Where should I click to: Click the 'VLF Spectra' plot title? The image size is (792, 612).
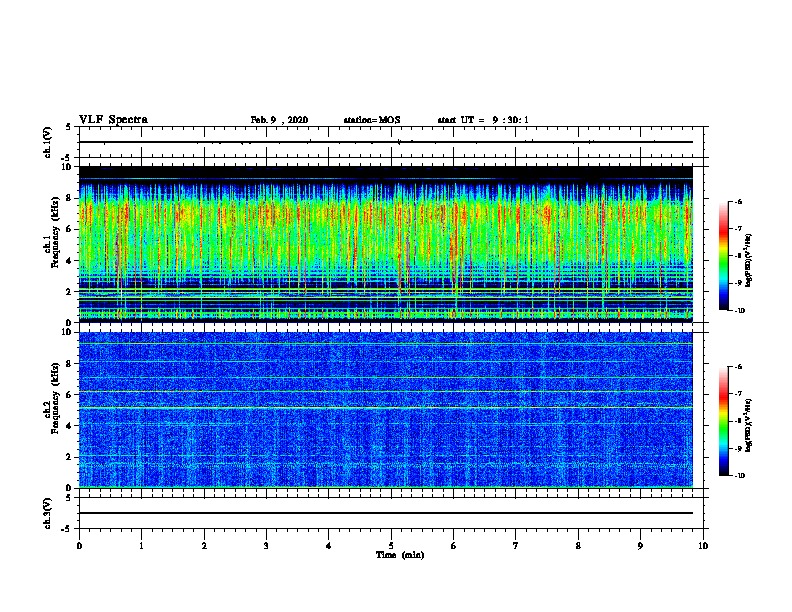[x=113, y=119]
